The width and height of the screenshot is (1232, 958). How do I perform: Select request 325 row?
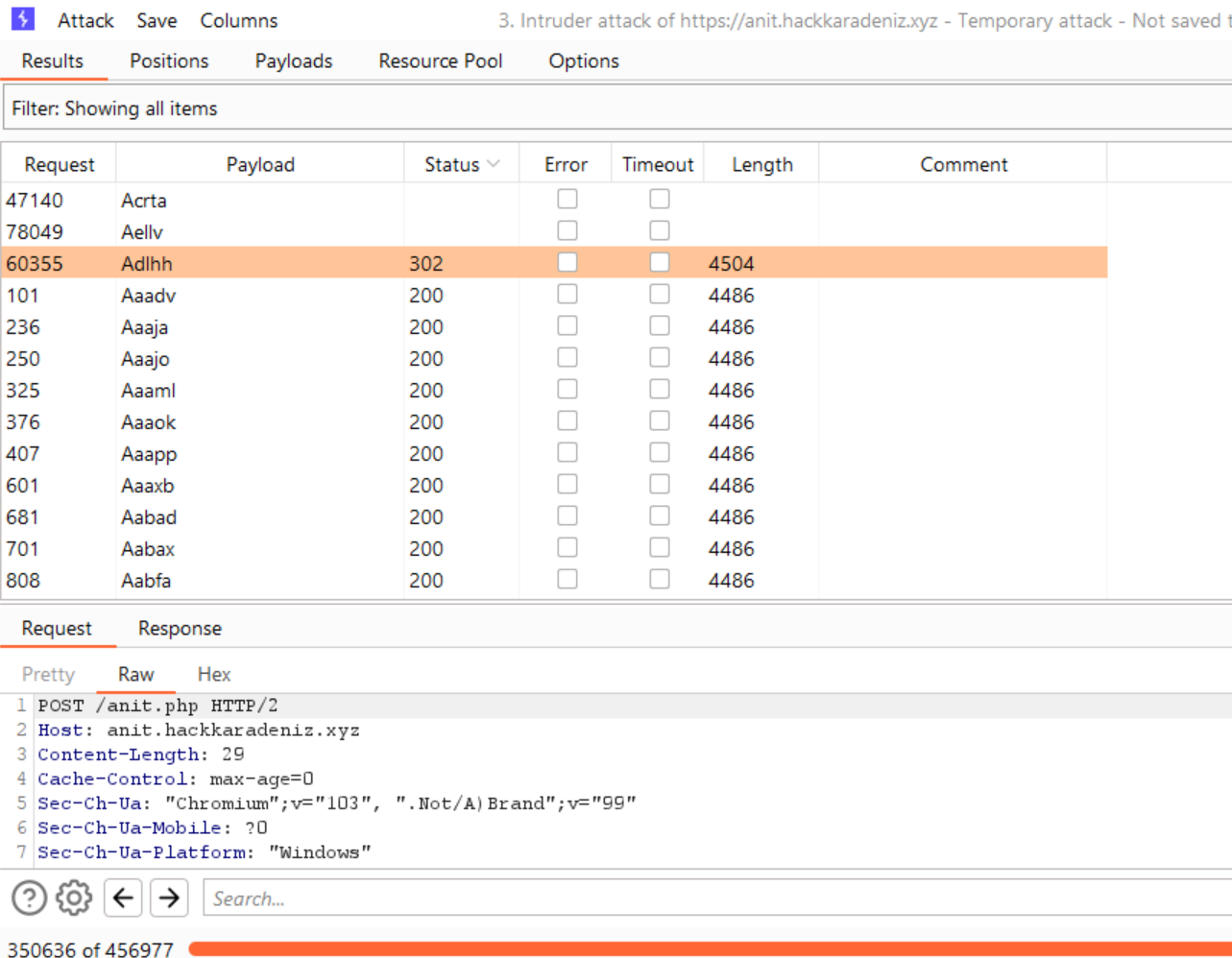click(554, 390)
